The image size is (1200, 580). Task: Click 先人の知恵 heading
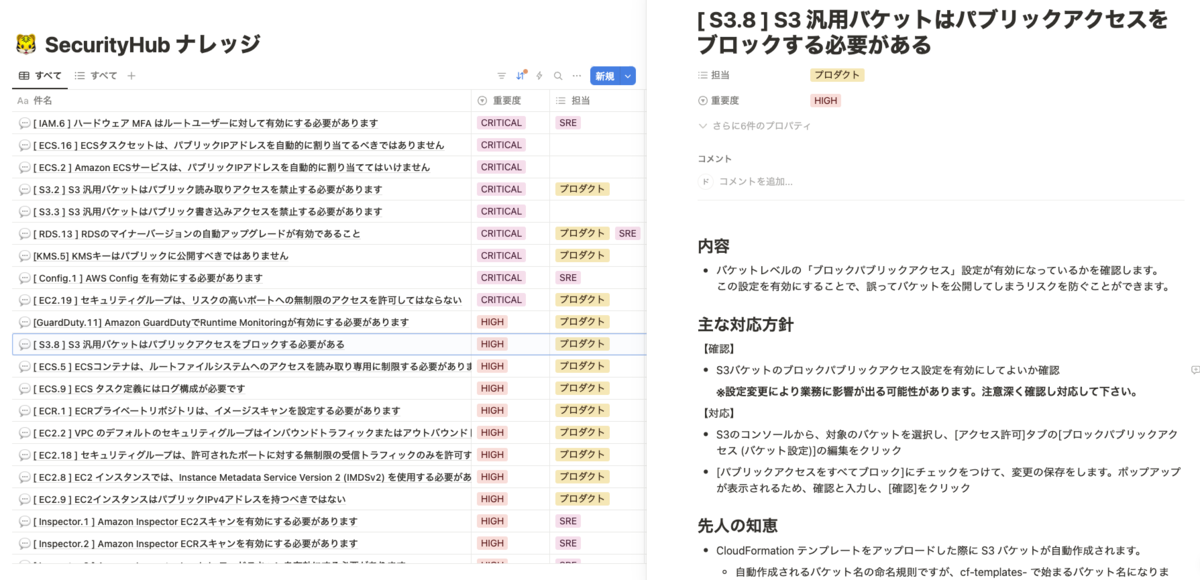coord(737,525)
